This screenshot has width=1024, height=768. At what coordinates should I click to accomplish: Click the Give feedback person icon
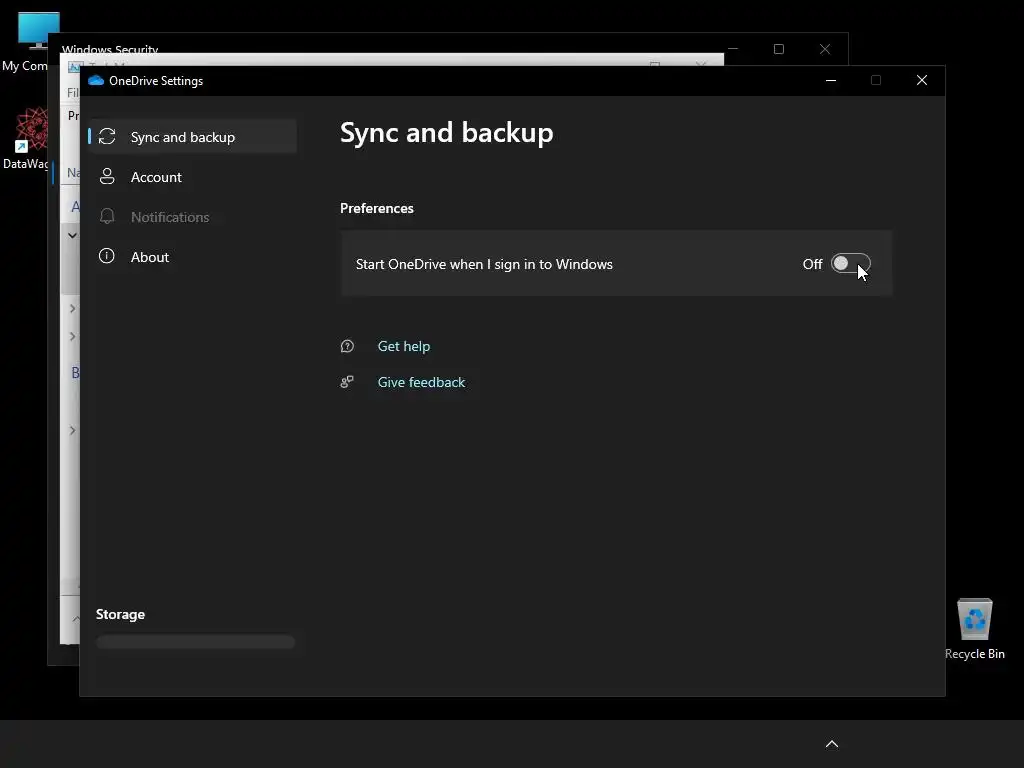pos(347,382)
